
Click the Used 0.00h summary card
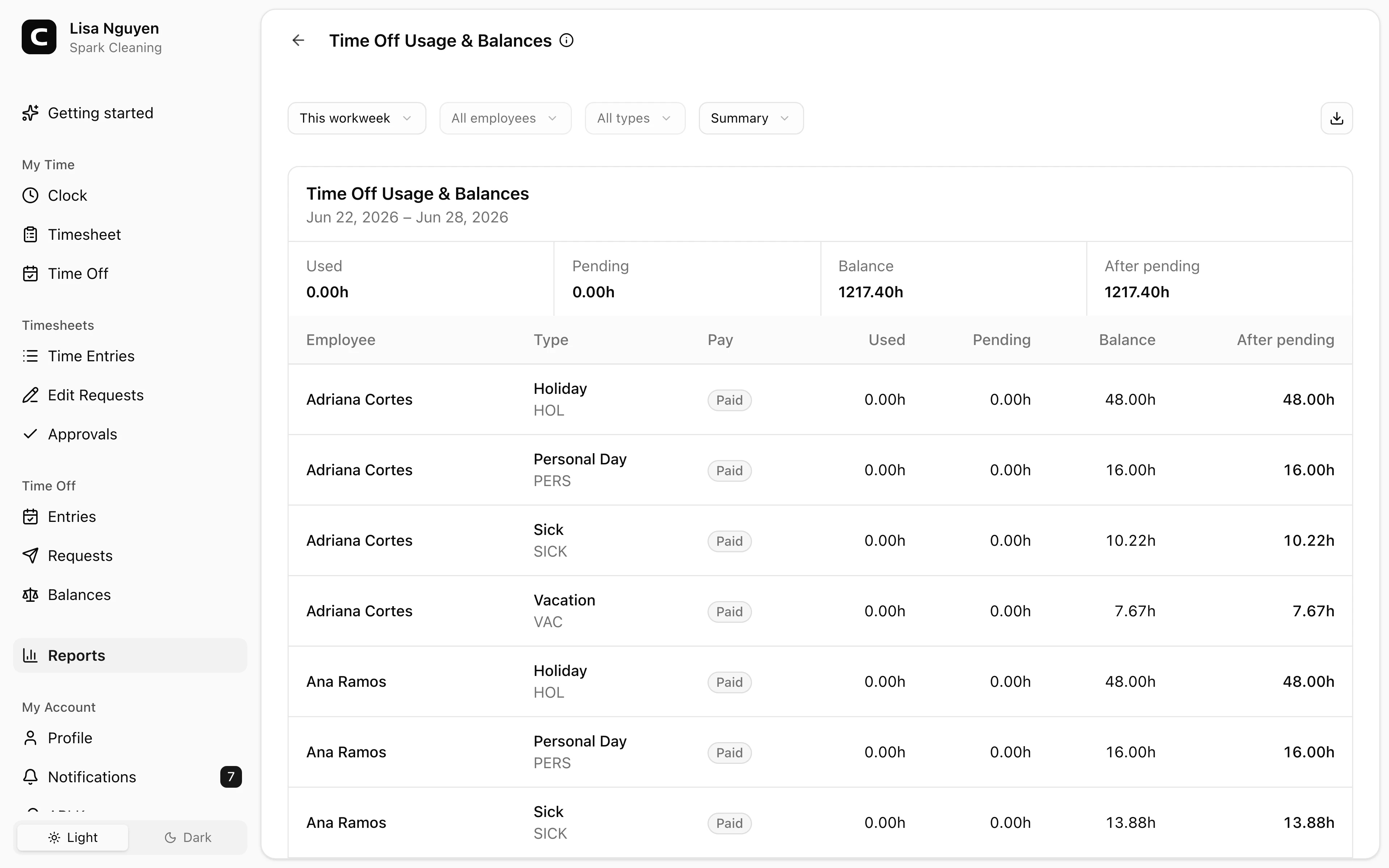[421, 279]
